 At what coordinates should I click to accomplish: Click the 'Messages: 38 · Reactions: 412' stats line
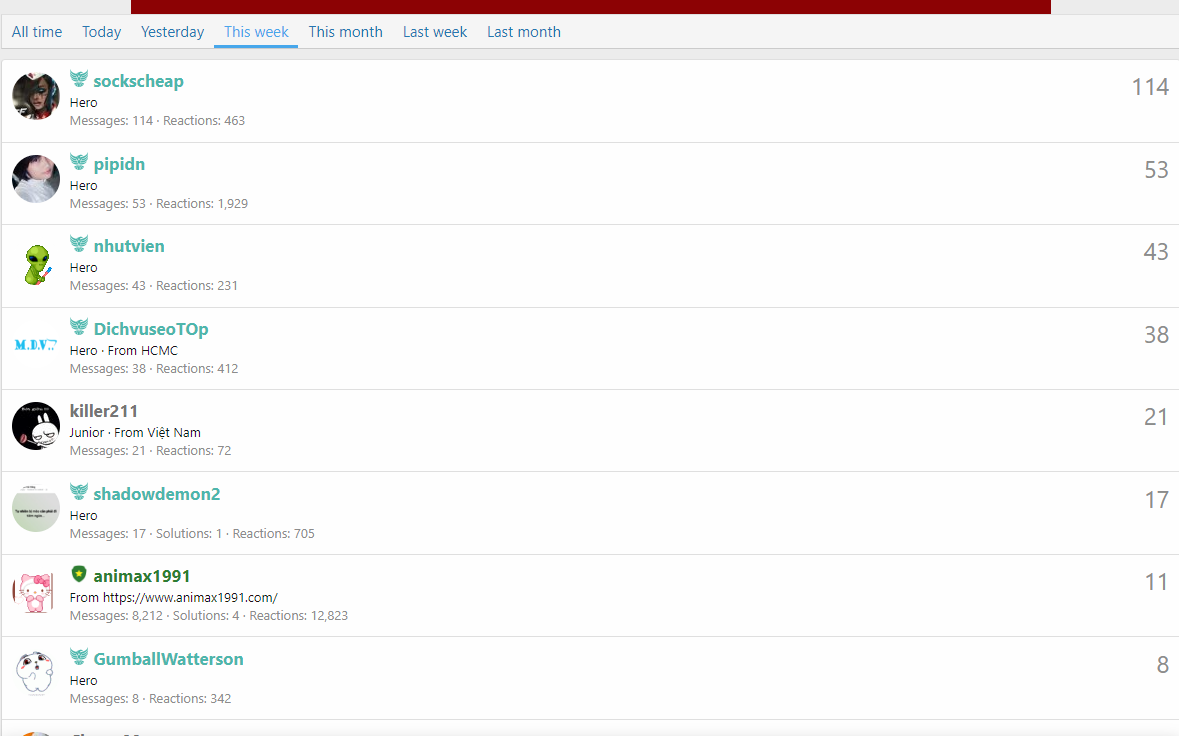coord(153,368)
